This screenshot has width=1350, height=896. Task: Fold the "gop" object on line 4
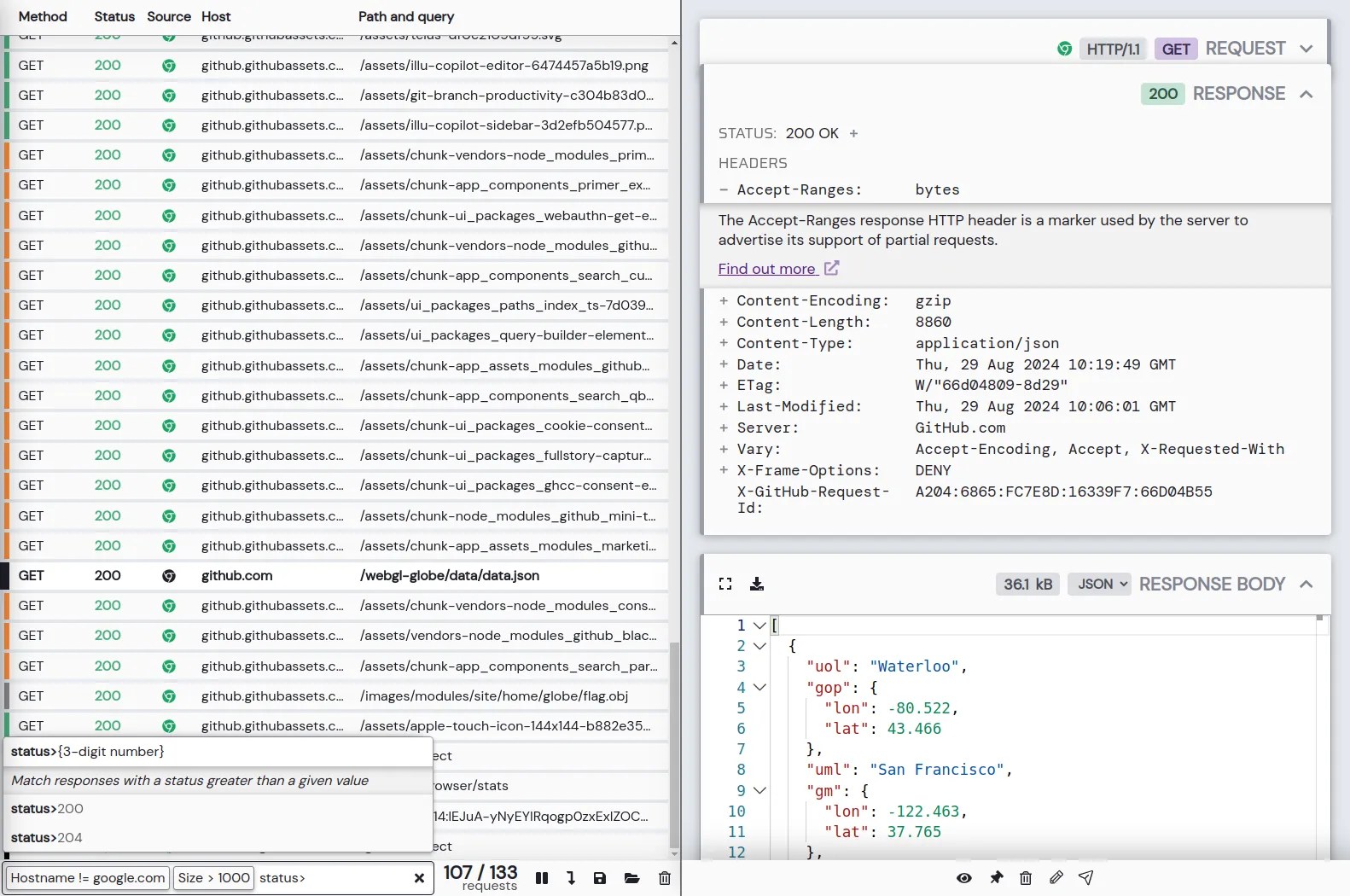[x=759, y=687]
